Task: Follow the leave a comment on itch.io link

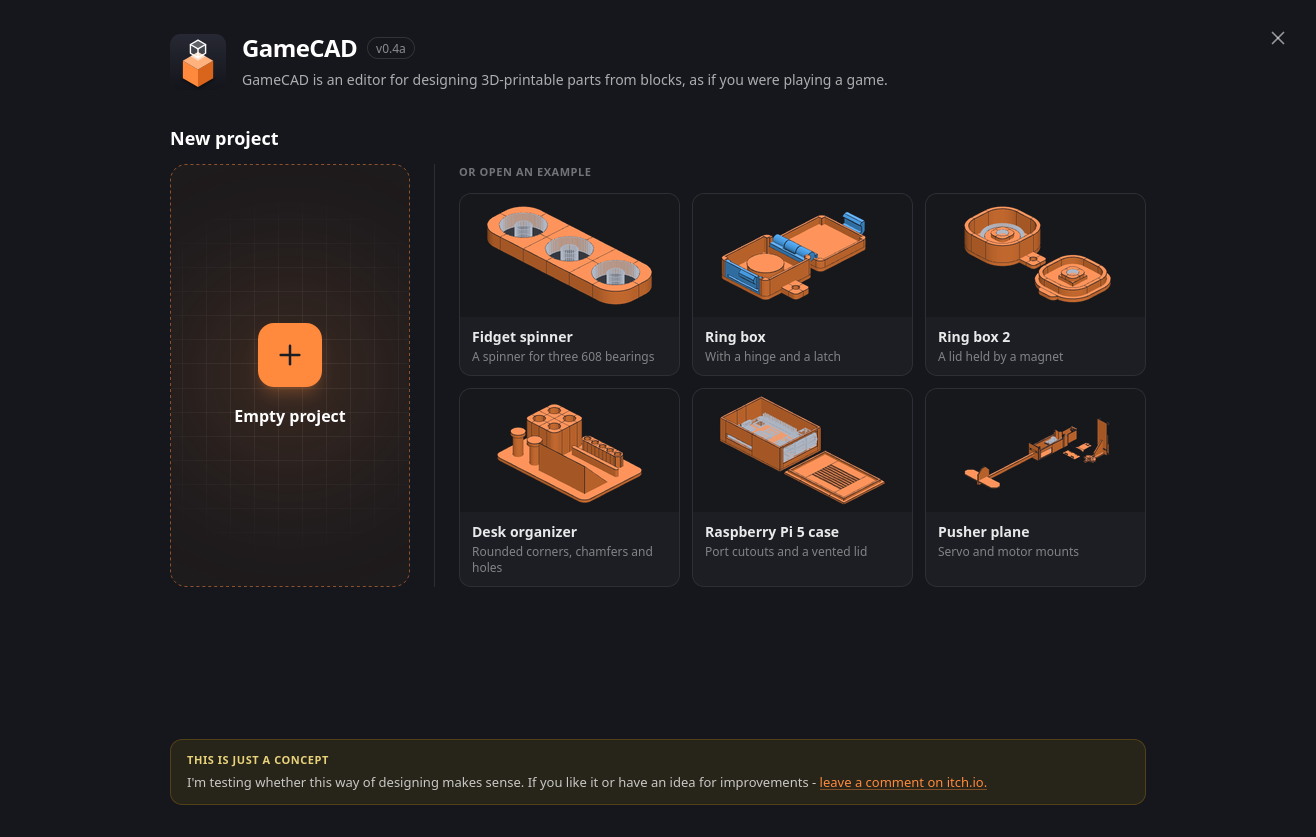Action: [903, 782]
